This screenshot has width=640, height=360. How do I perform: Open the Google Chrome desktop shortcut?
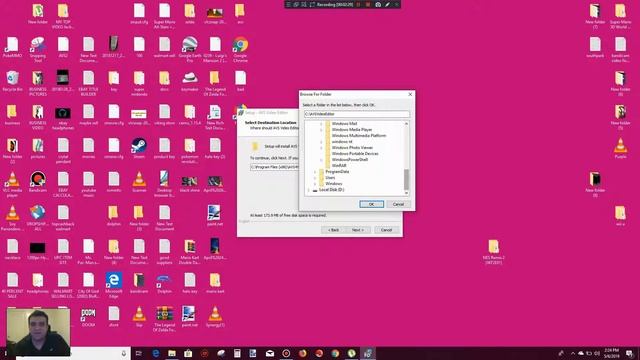pos(240,49)
